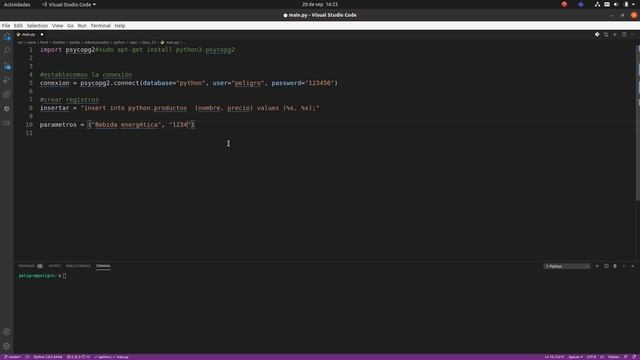
Task: Click the volume icon in top bar
Action: [x=616, y=4]
